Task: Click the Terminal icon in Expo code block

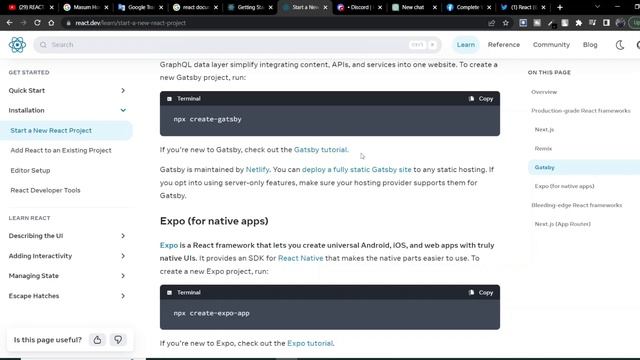Action: 169,293
